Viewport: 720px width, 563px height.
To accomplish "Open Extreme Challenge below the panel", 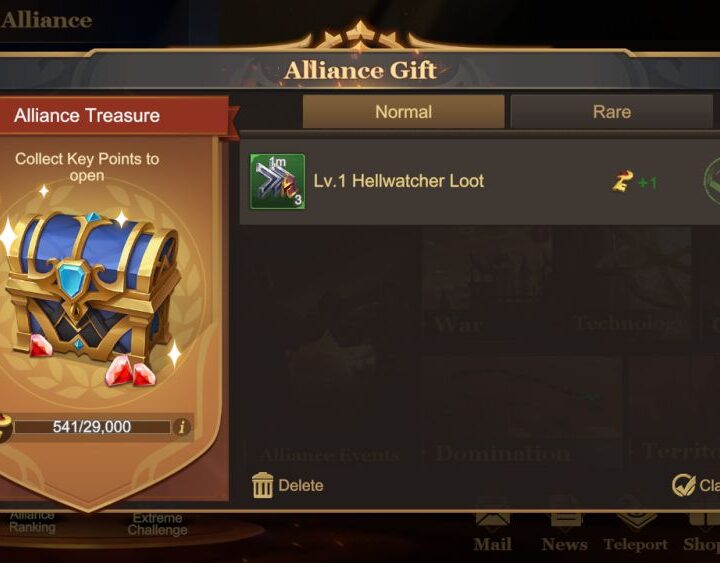I will pos(158,524).
